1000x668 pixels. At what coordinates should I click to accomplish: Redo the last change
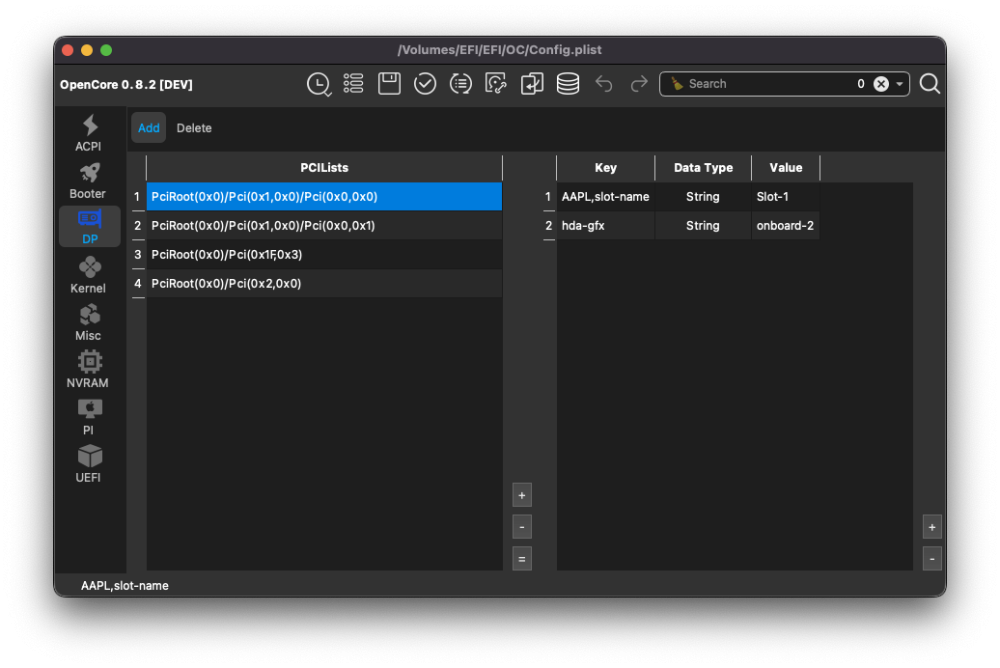click(638, 84)
